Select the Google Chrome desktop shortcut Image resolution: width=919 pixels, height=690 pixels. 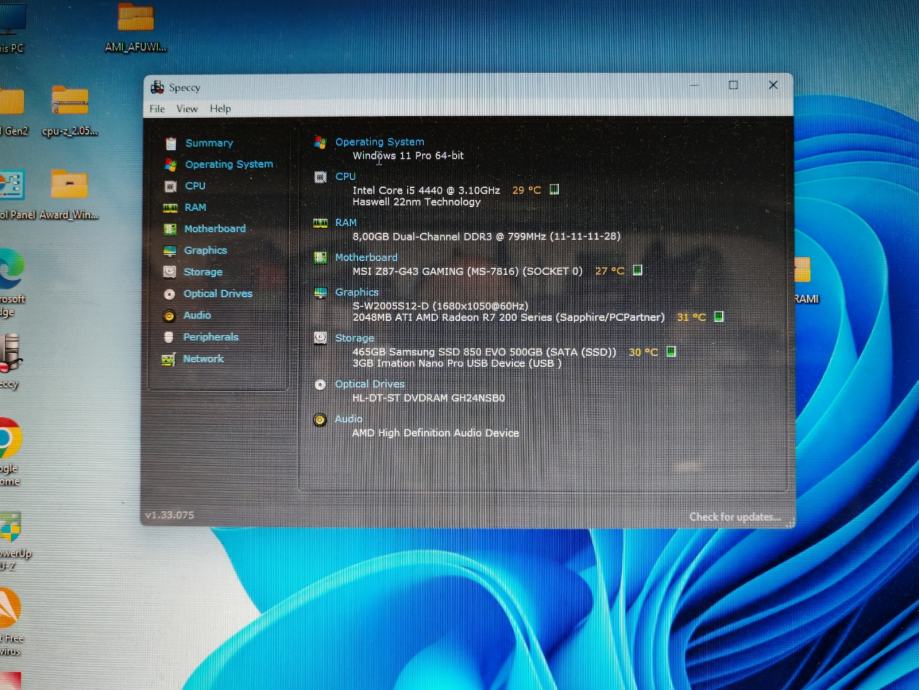(10, 452)
